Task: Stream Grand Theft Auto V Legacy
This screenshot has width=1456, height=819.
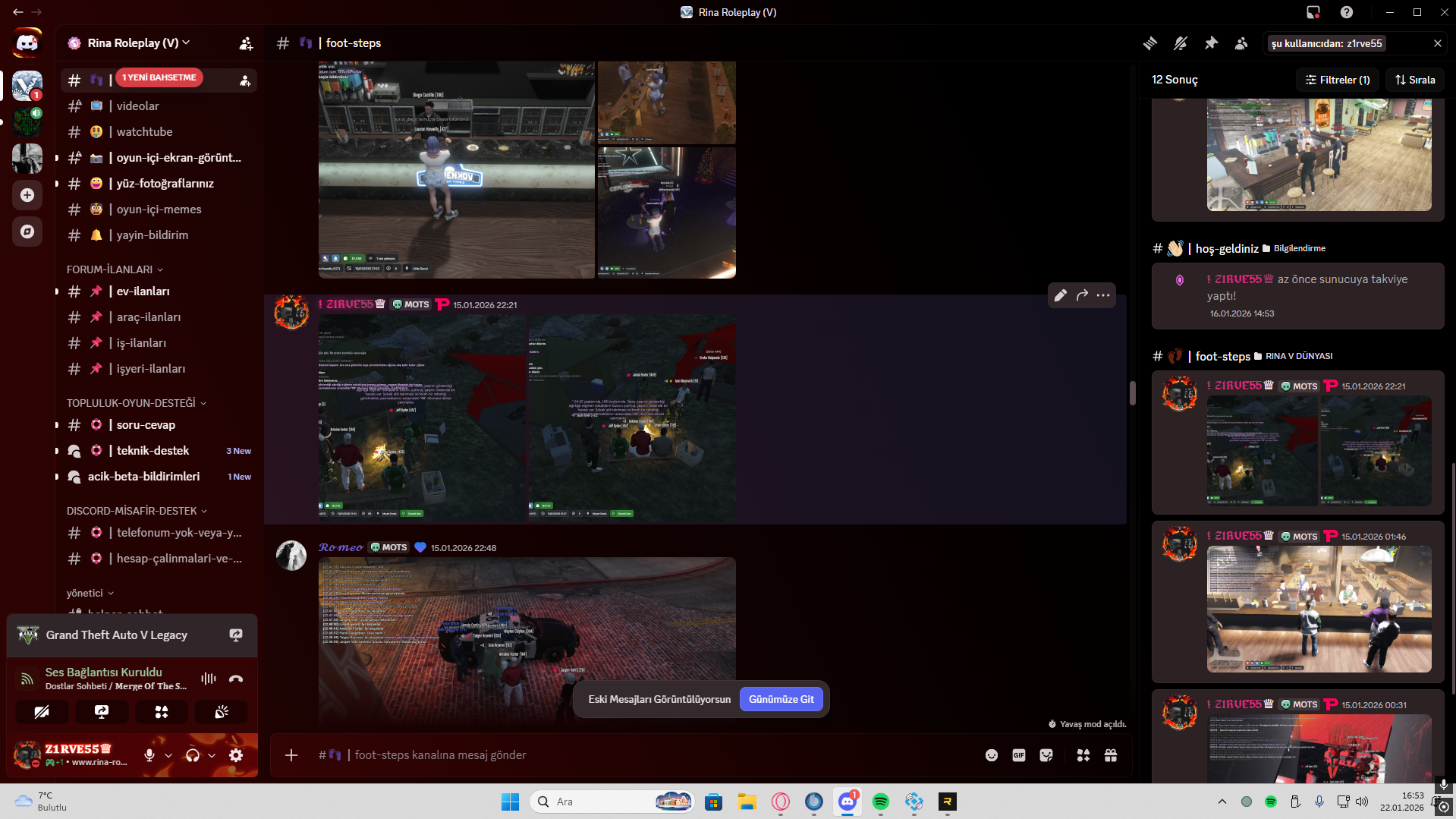Action: point(236,635)
